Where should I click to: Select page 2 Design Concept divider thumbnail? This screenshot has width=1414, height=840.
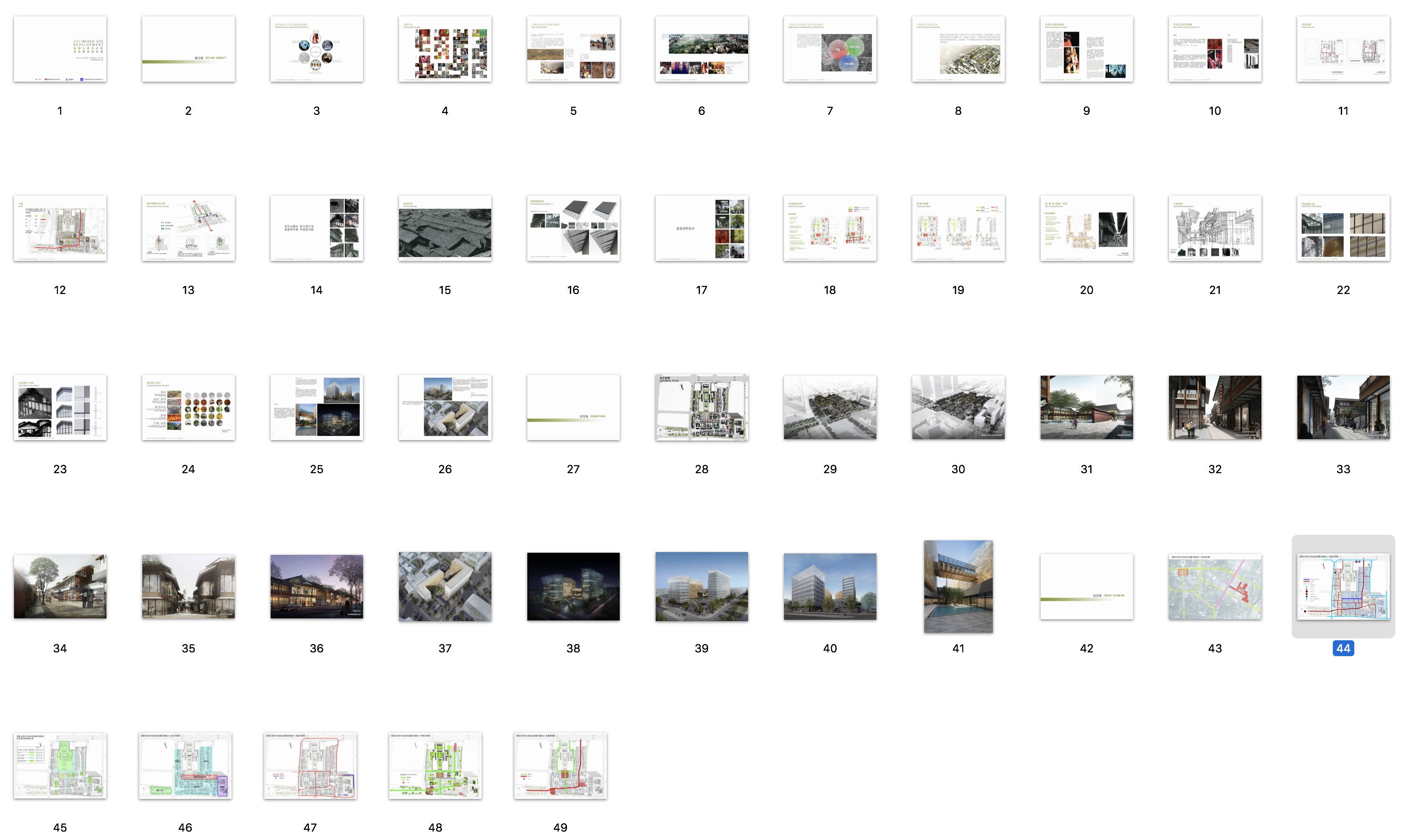click(x=189, y=49)
